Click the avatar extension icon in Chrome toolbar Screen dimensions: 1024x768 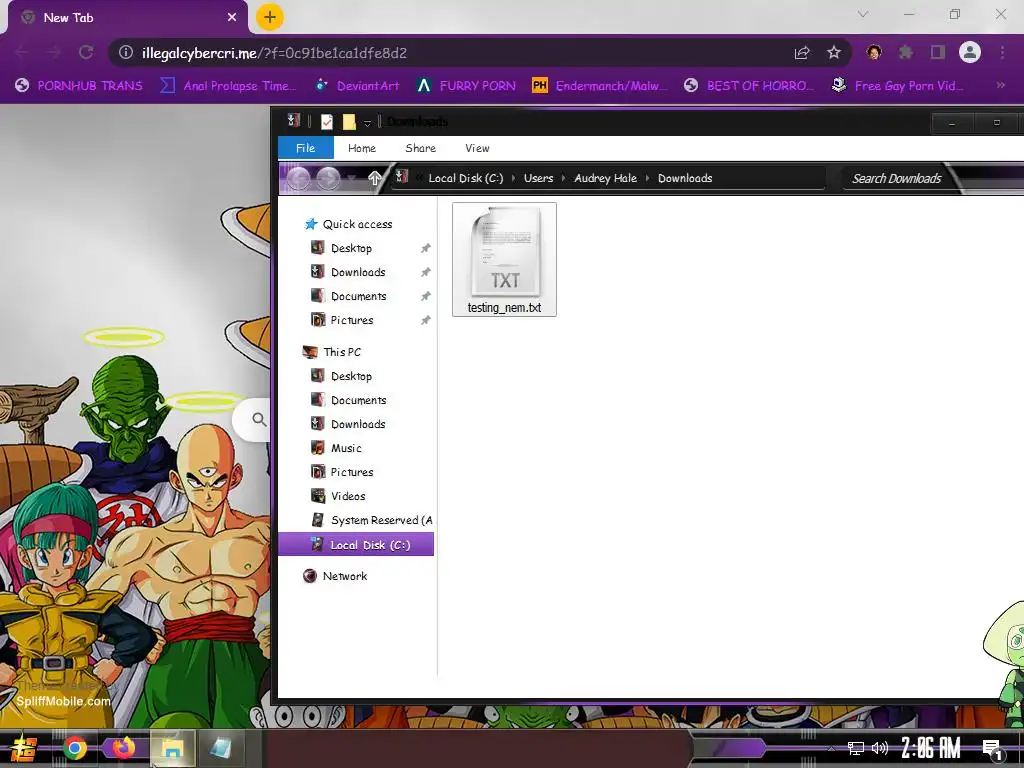(874, 52)
